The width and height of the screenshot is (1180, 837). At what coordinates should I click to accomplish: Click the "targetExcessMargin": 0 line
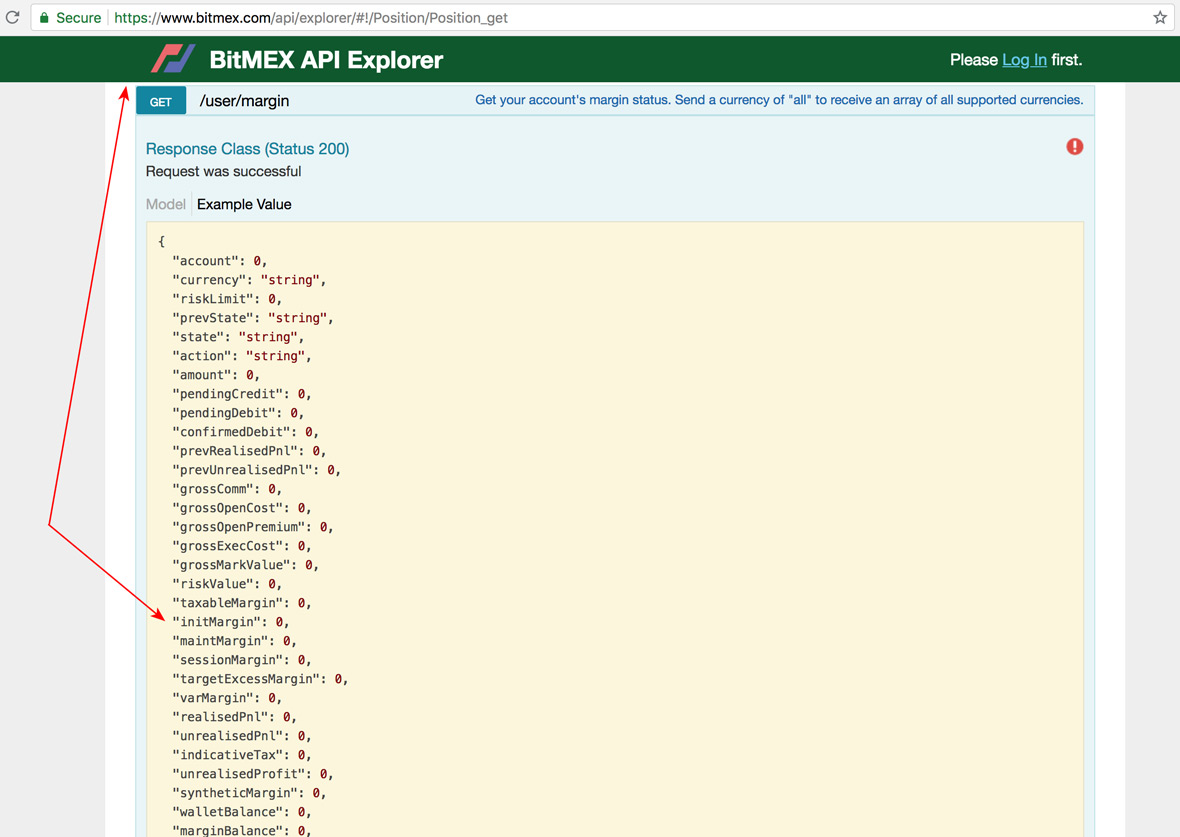(x=260, y=679)
